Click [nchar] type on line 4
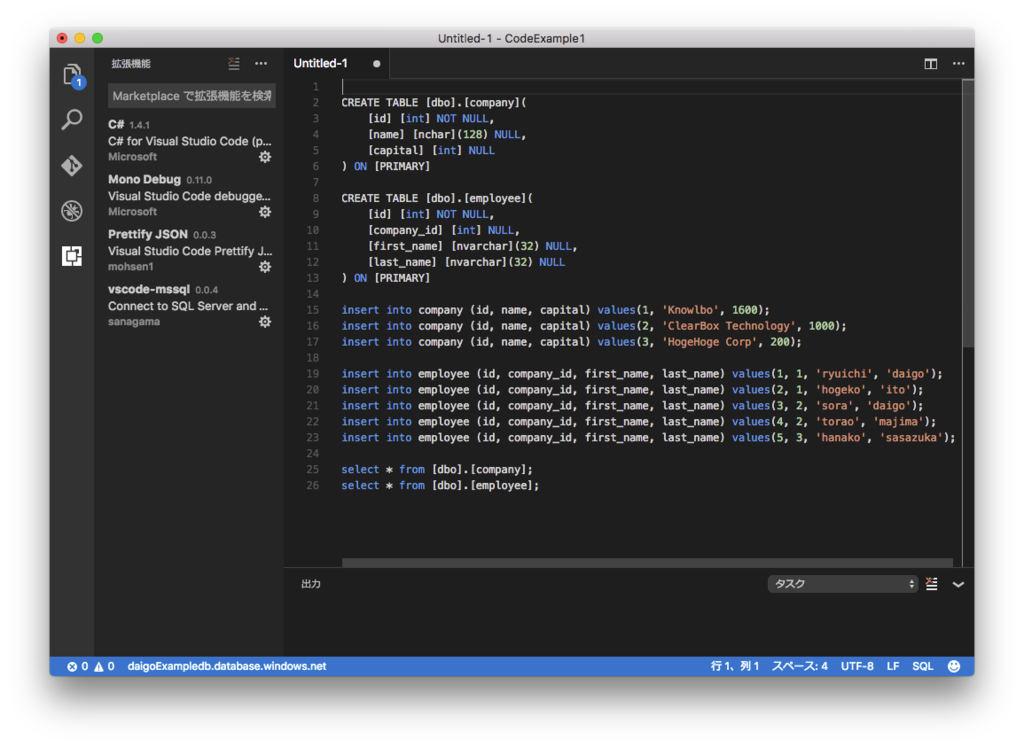Screen dimensions: 1024x747 pos(434,135)
